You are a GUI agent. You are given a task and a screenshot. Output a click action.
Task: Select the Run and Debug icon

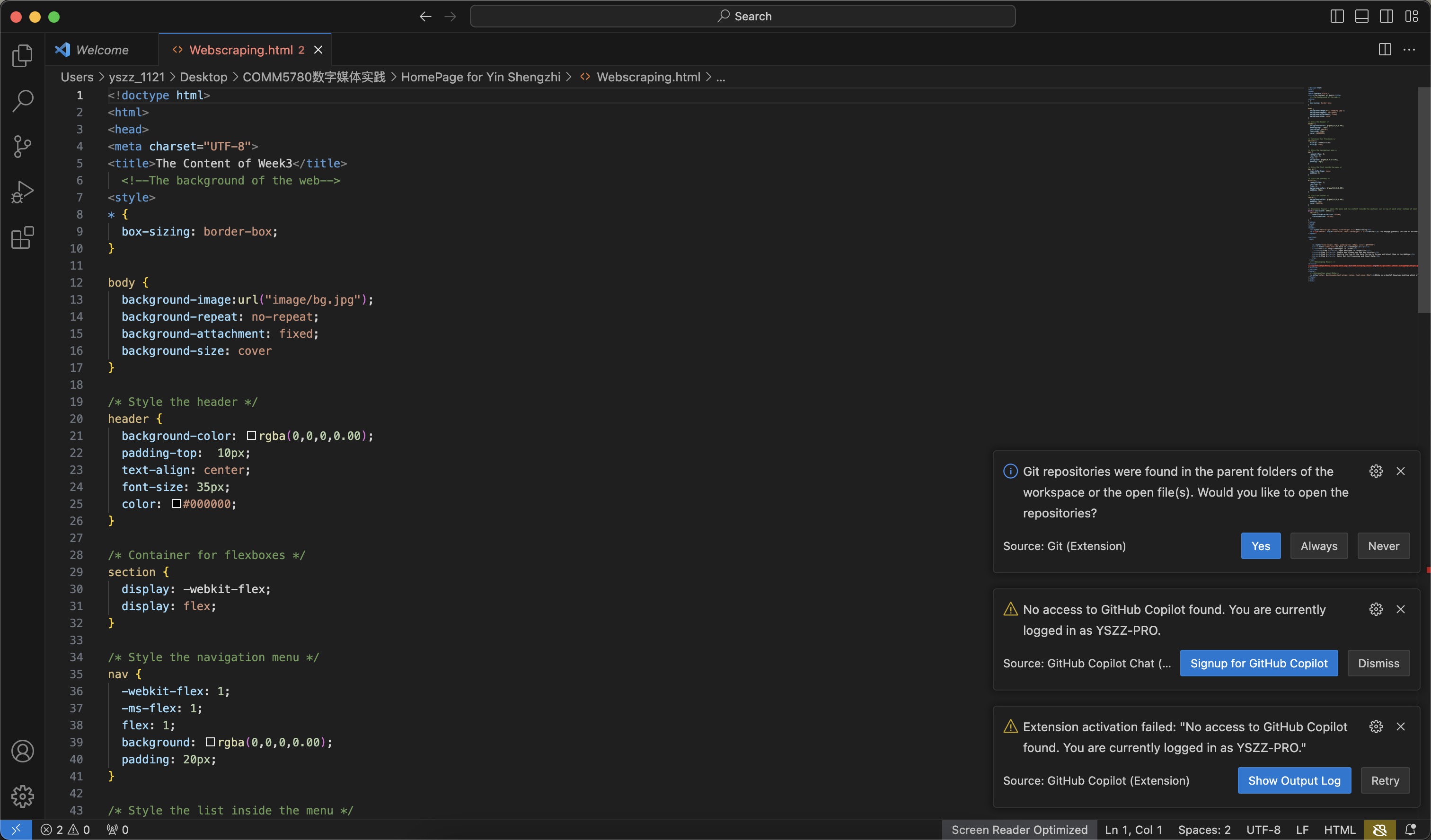pos(23,191)
